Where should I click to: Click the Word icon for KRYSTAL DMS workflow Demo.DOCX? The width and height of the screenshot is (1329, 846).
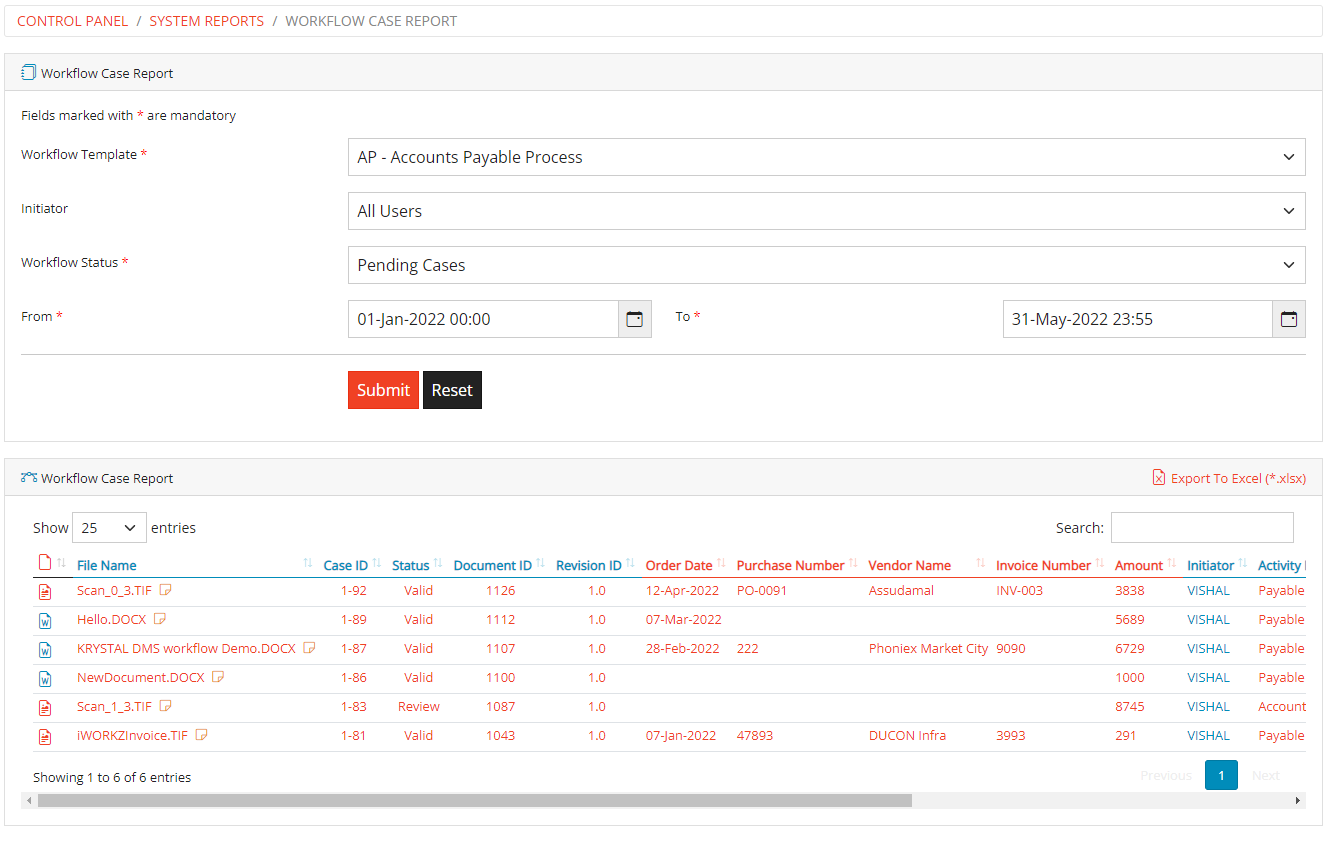coord(44,649)
